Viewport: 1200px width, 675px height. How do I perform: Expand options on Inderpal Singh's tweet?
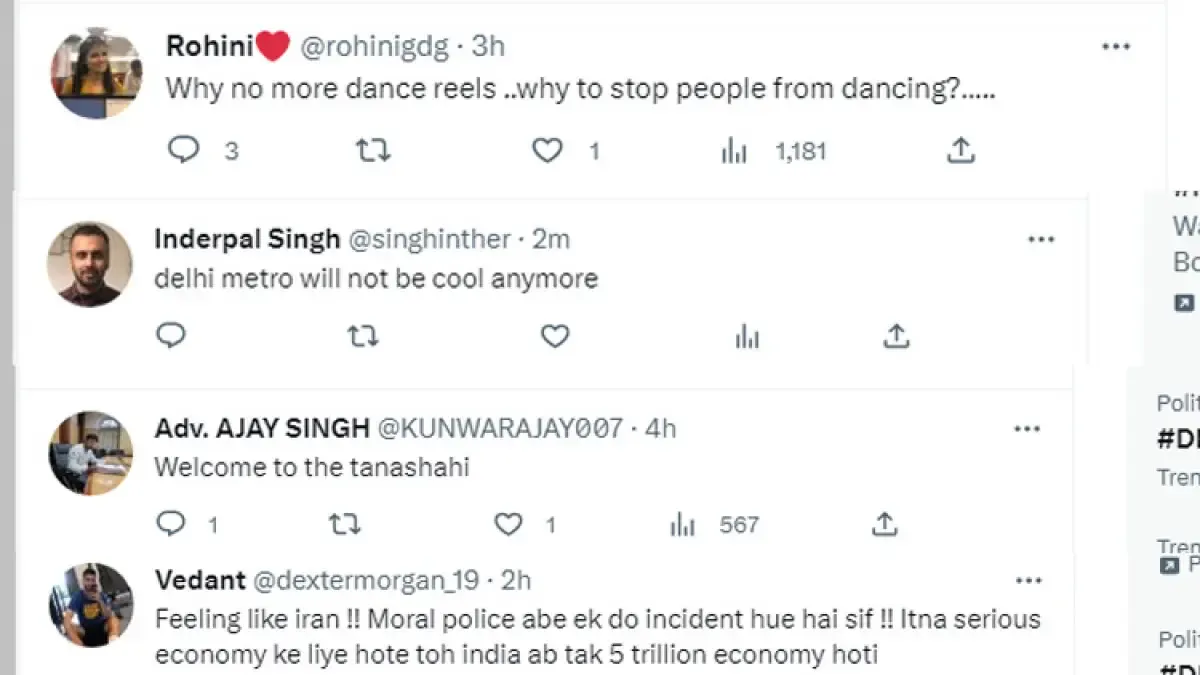tap(1043, 238)
